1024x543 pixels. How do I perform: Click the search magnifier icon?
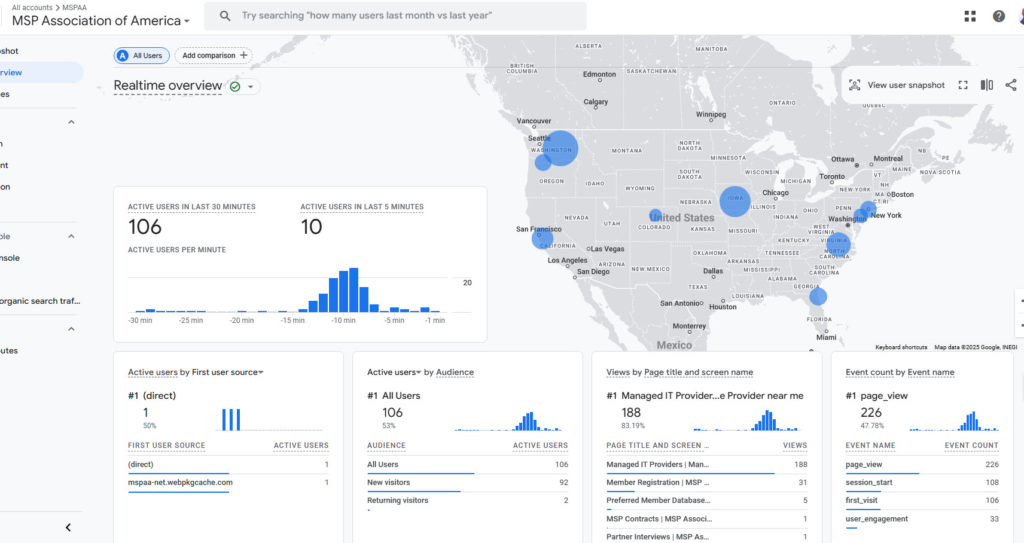tap(225, 16)
